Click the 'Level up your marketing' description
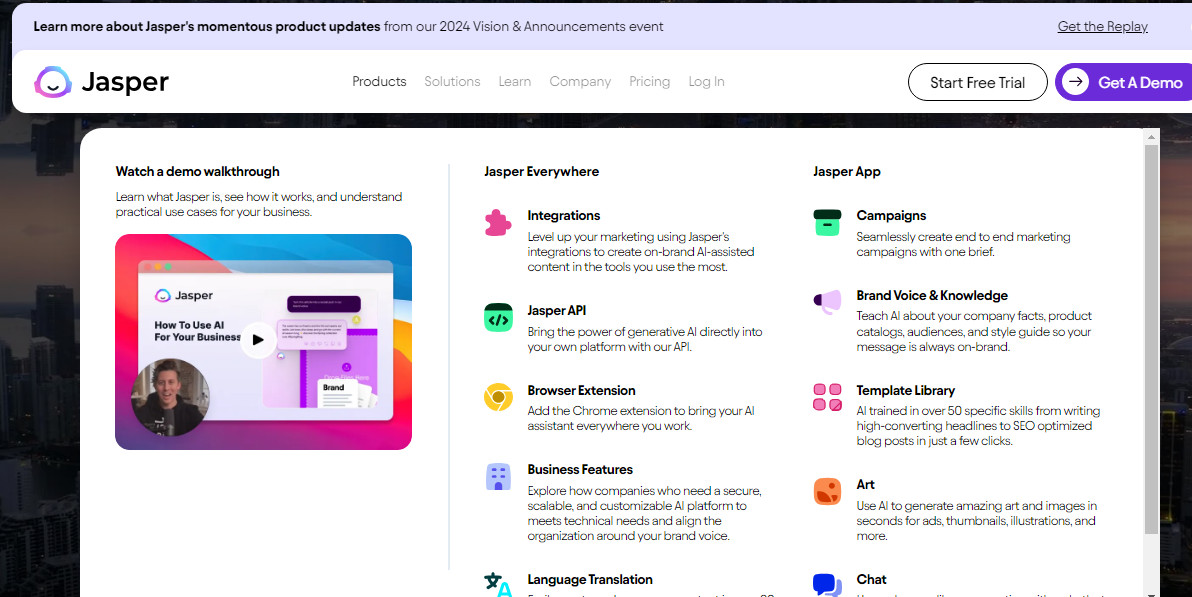The image size is (1192, 597). click(641, 252)
